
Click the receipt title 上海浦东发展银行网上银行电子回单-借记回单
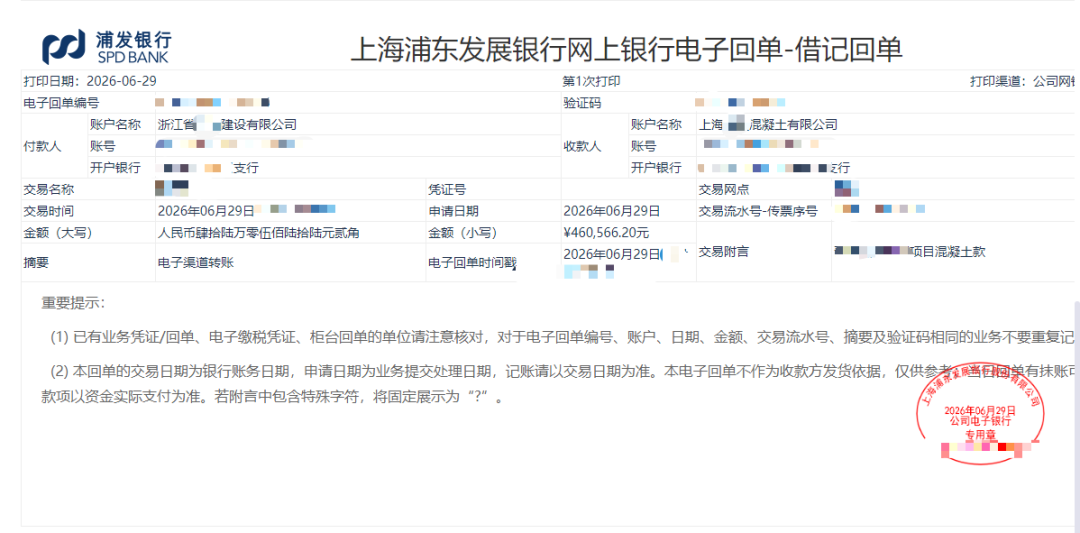click(x=626, y=49)
